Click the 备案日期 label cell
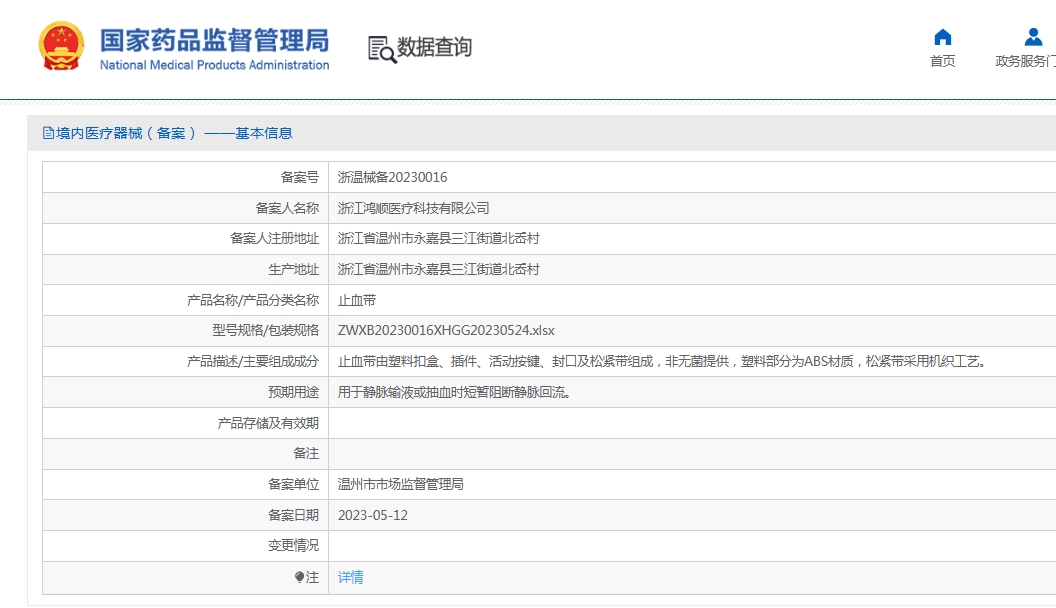 click(185, 515)
